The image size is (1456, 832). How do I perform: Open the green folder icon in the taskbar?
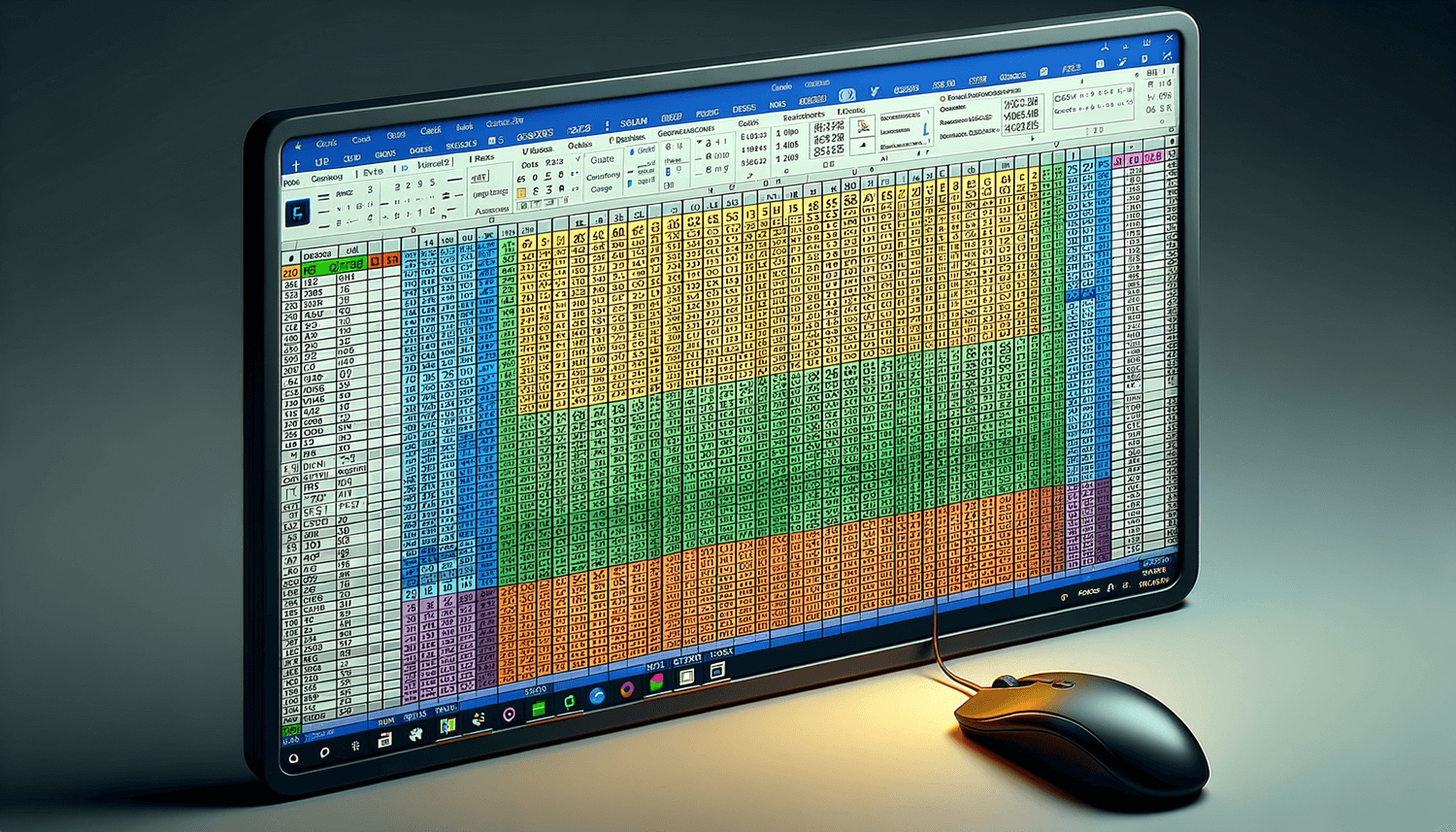click(539, 710)
